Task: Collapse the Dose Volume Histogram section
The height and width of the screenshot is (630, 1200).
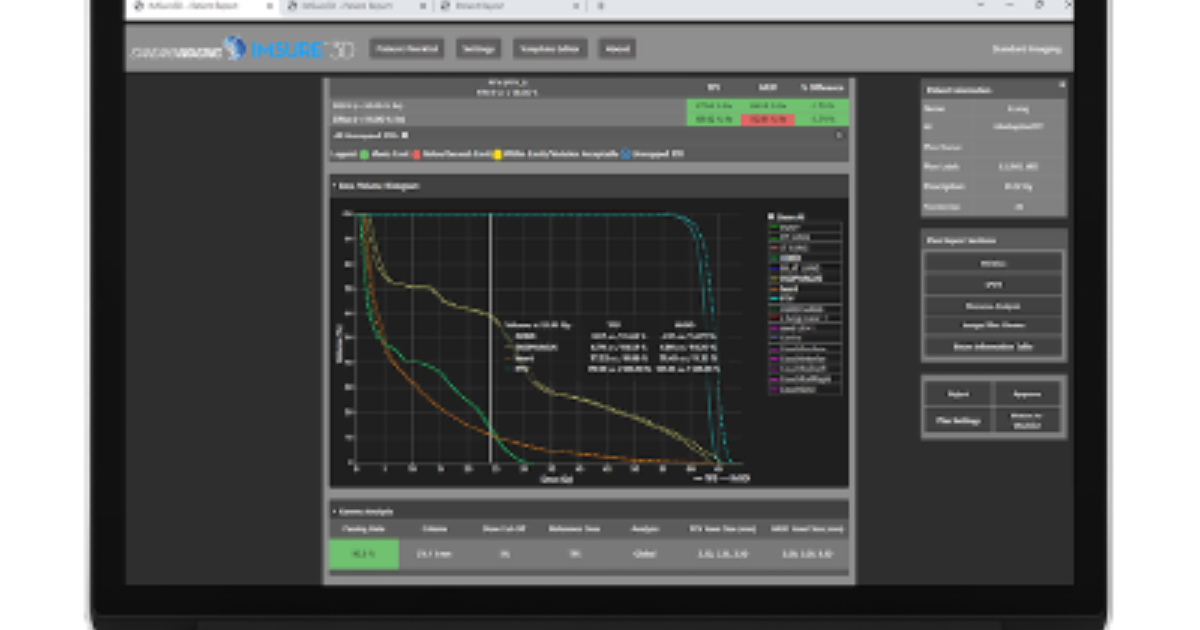Action: coord(333,184)
